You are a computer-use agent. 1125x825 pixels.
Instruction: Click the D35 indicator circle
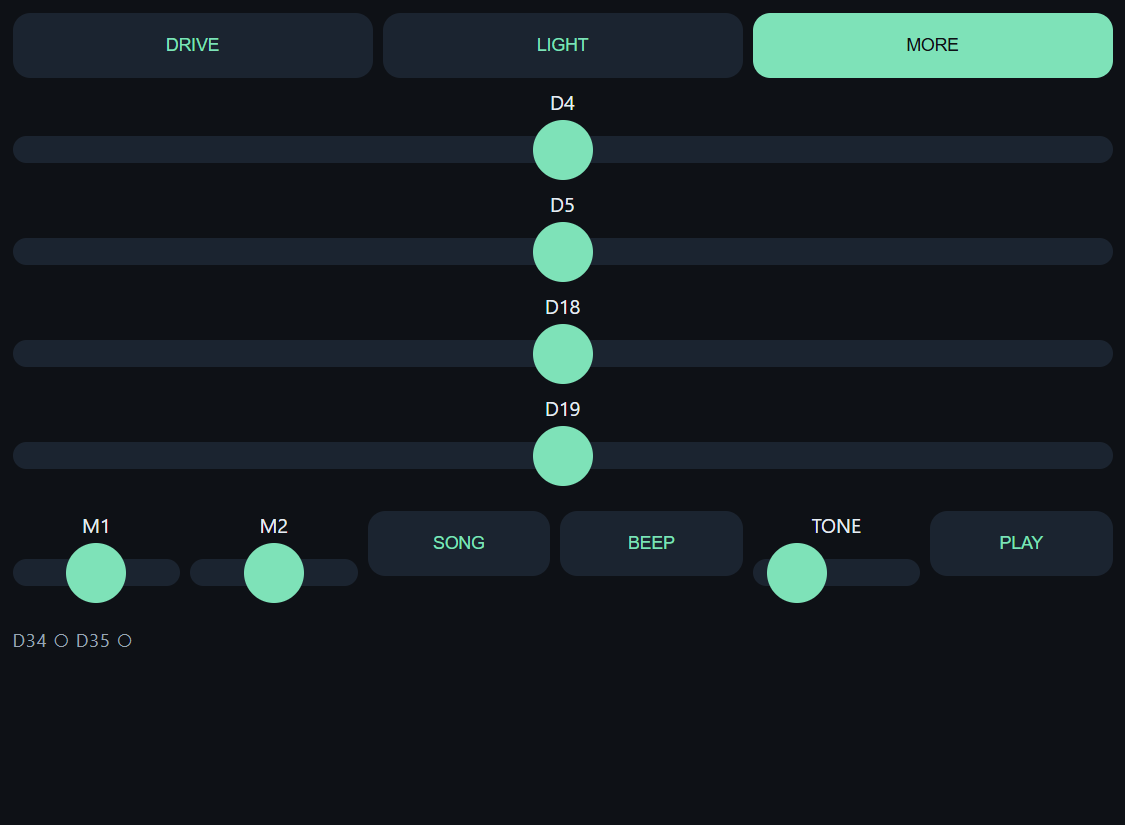point(125,641)
